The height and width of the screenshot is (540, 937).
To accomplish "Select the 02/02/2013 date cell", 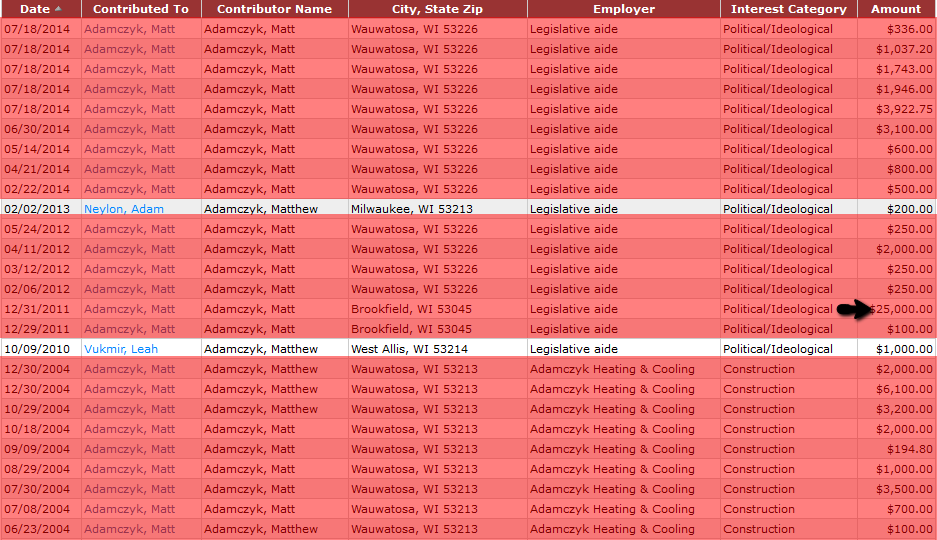I will click(38, 209).
